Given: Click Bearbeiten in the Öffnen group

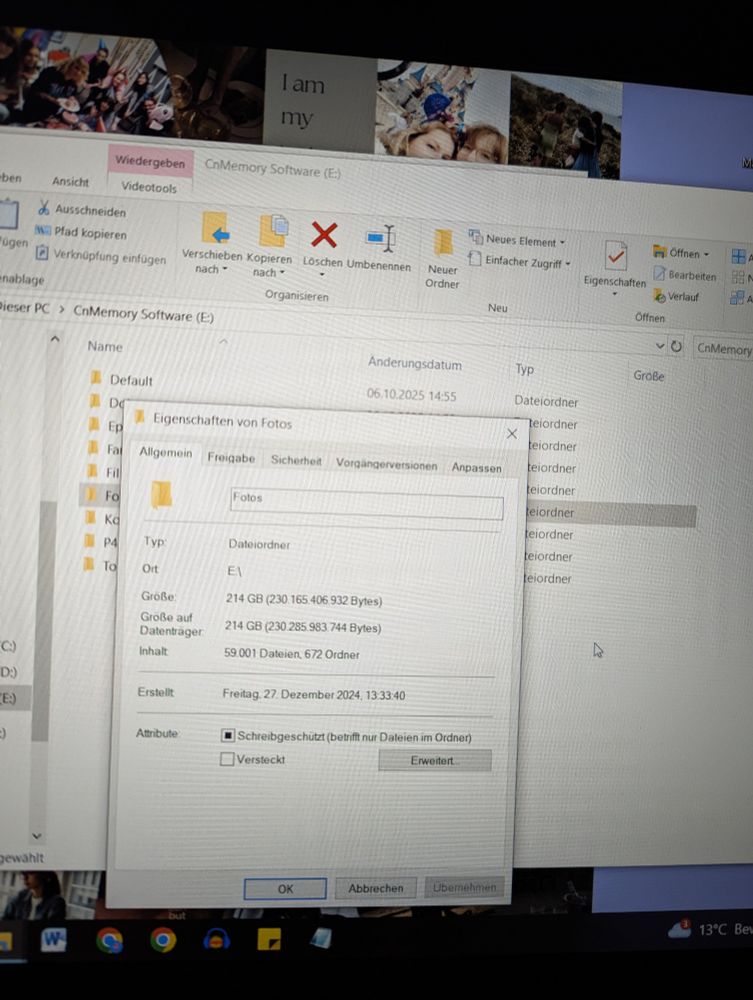Looking at the screenshot, I should click(x=685, y=275).
